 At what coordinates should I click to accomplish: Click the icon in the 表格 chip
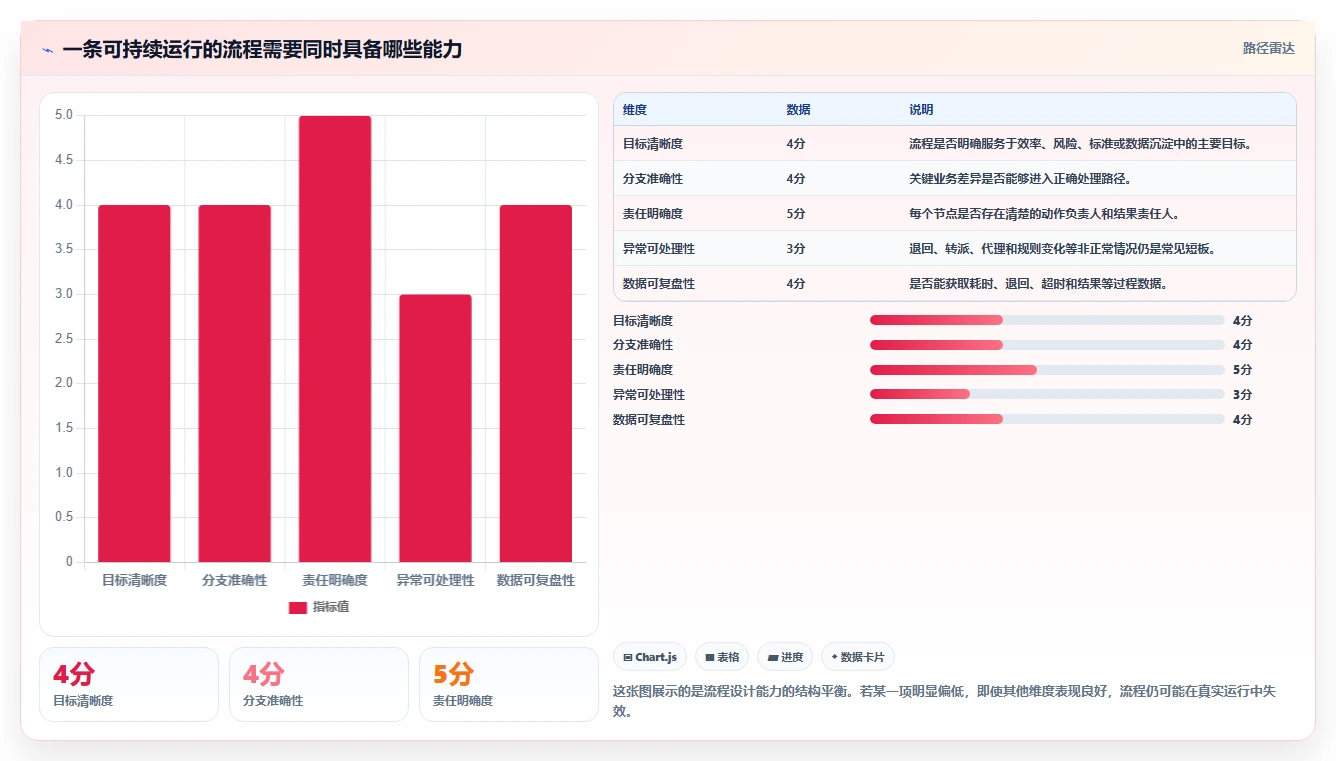(709, 657)
